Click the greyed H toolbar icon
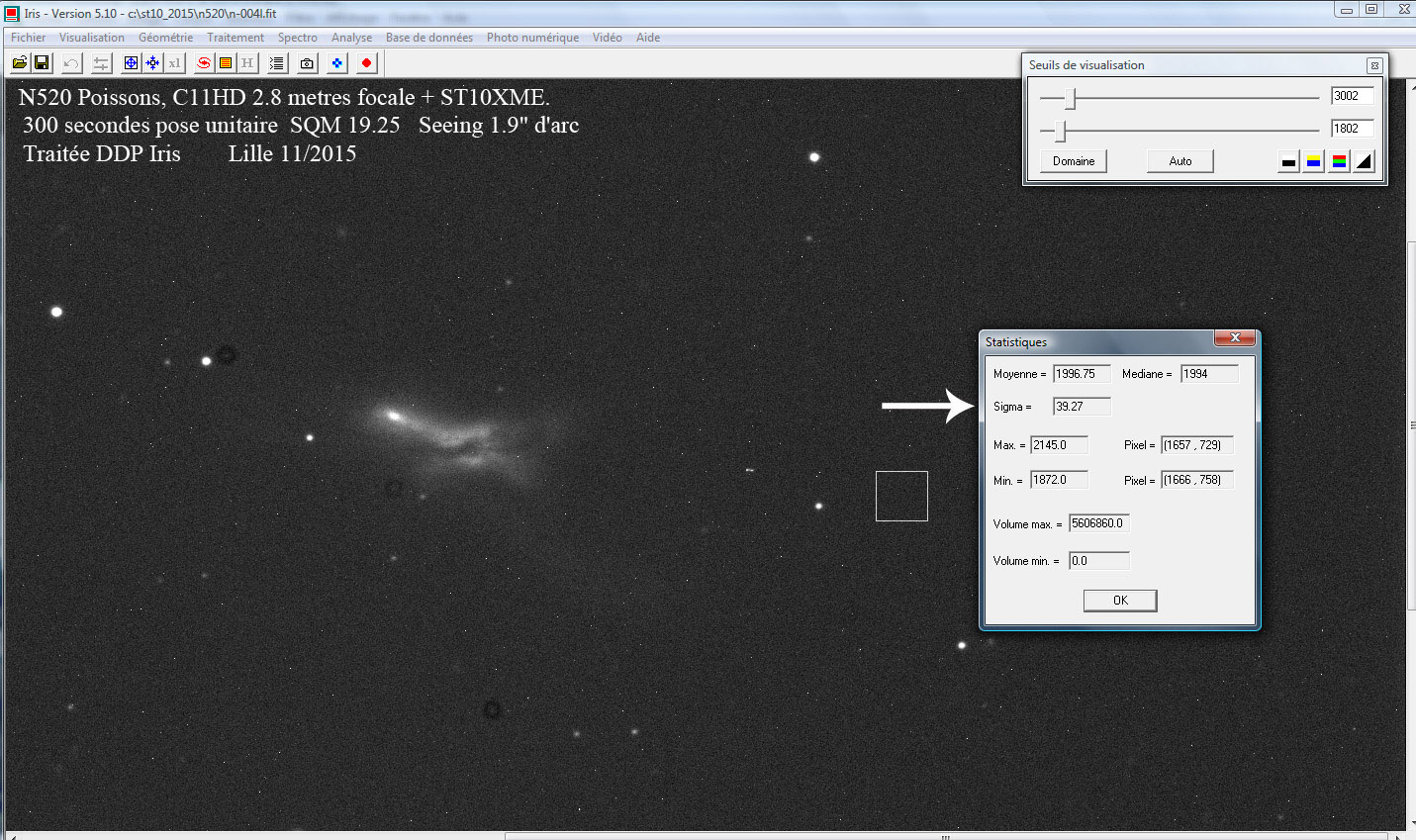1416x840 pixels. [x=247, y=63]
